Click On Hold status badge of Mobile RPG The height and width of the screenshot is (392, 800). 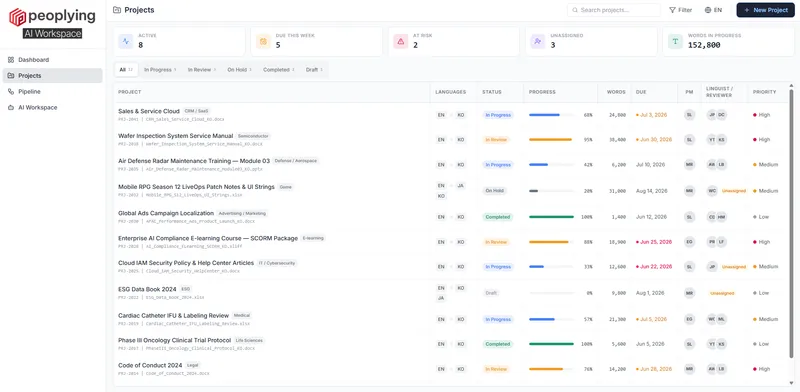[494, 191]
